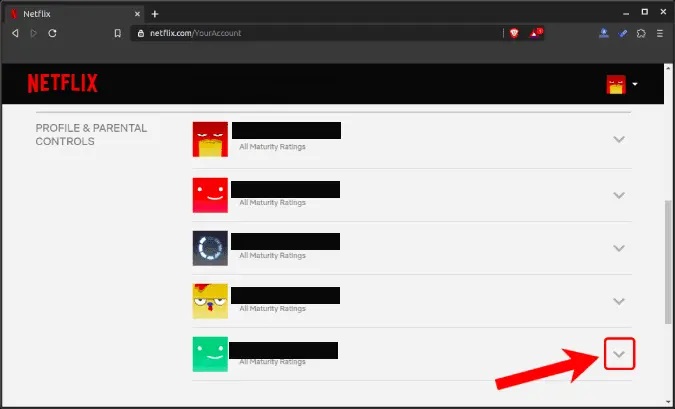Image resolution: width=675 pixels, height=409 pixels.
Task: Expand the first red angry profile
Action: coord(619,139)
